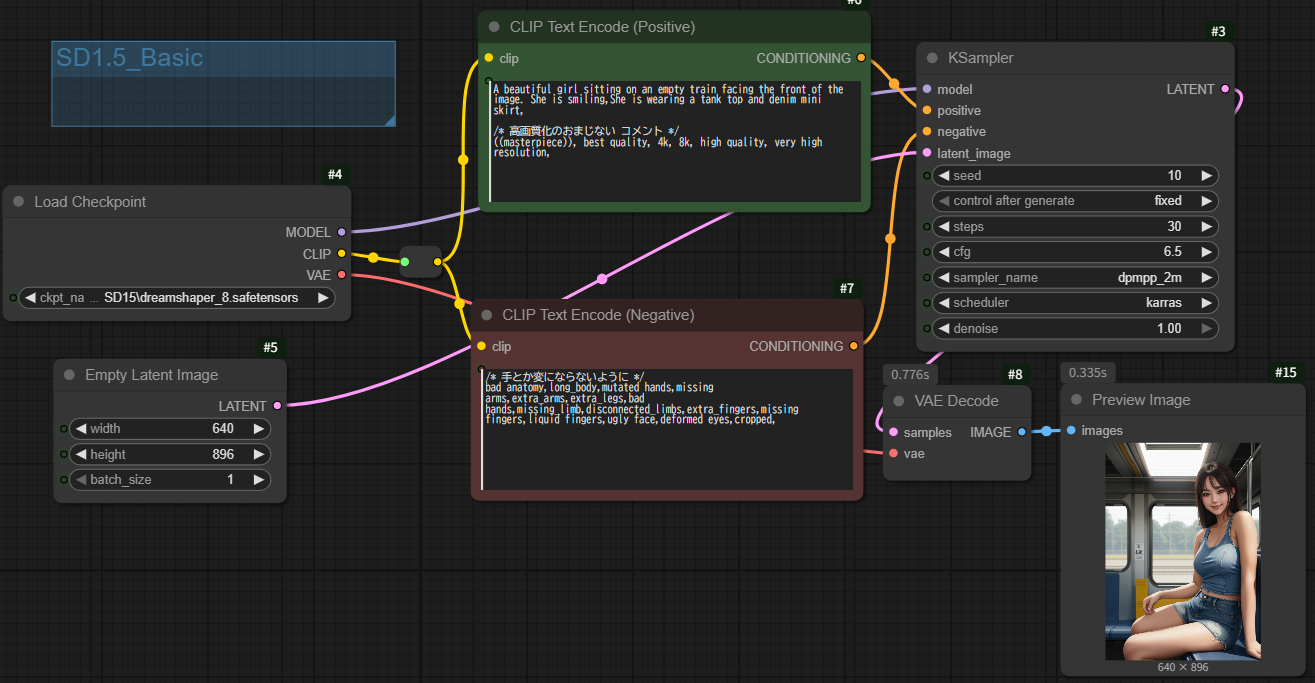Click the MODEL output socket on Load Checkpoint

tap(341, 232)
